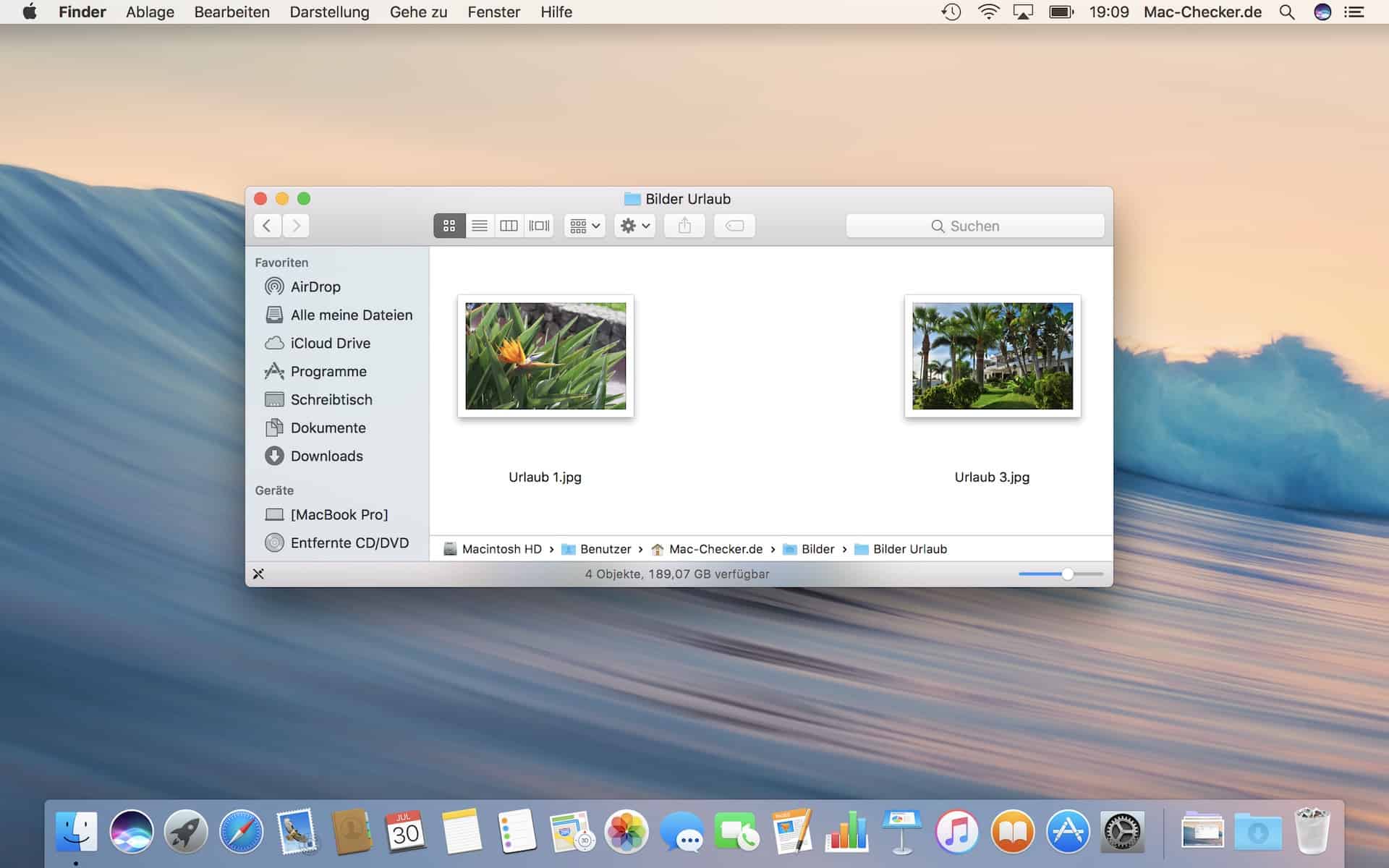Open the arrange items dropdown

(x=585, y=226)
